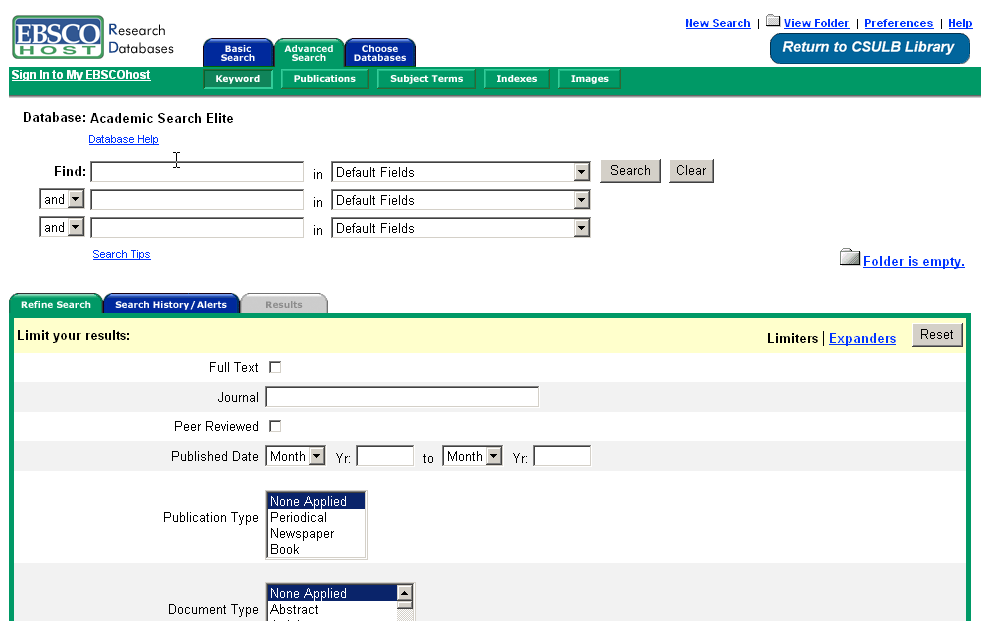This screenshot has height=621, width=998.
Task: Select Periodical in Publication Type list
Action: point(316,517)
